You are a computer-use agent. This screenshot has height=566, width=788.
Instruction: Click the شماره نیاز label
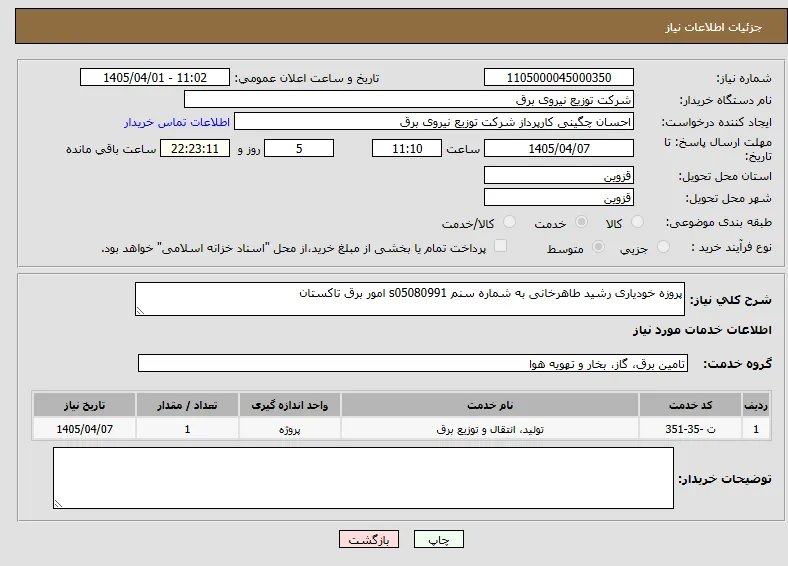744,78
